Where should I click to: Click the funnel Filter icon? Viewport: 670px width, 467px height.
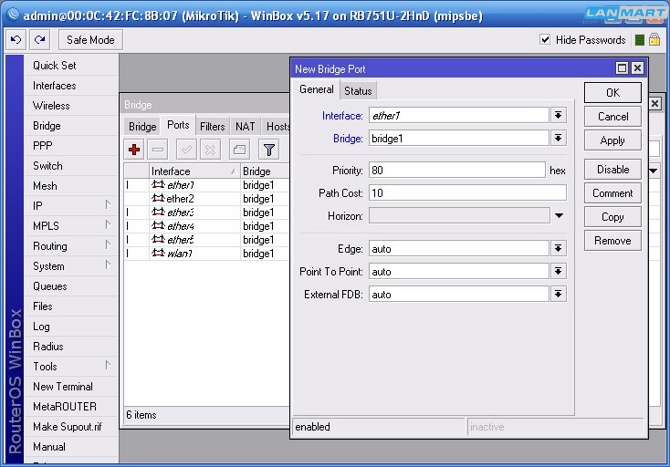coord(269,150)
